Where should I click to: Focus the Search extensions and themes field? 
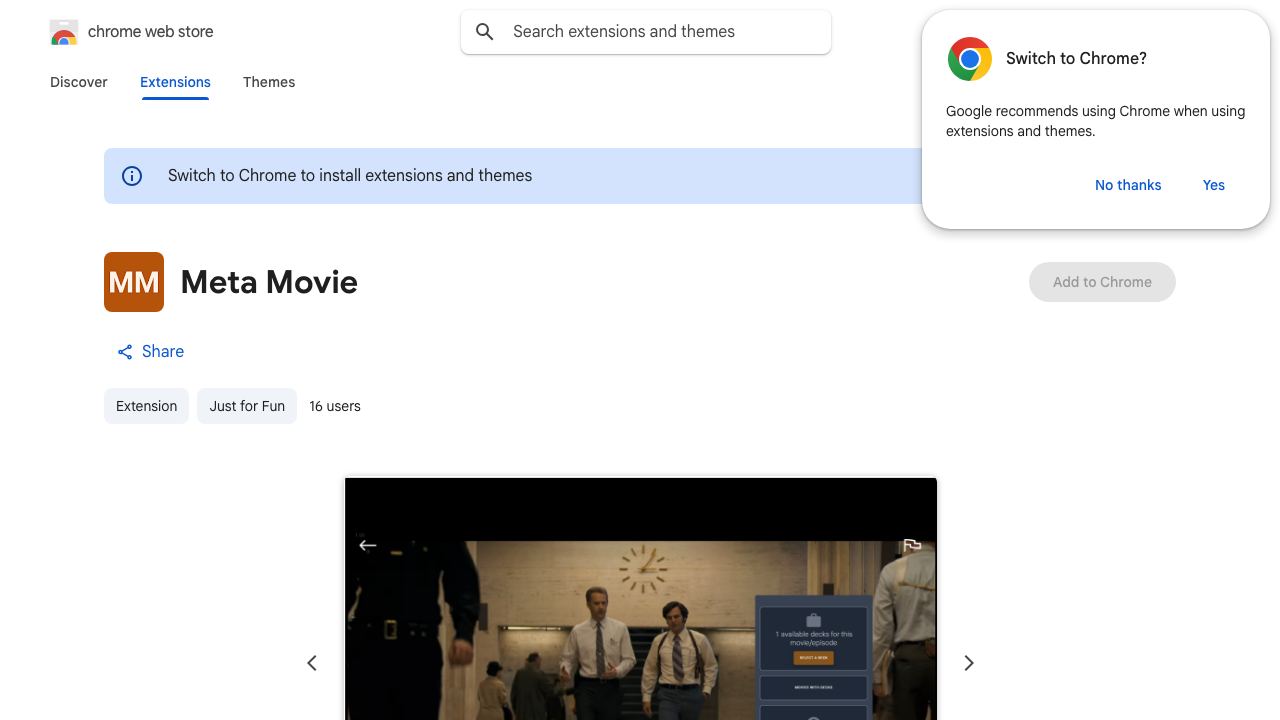[646, 32]
